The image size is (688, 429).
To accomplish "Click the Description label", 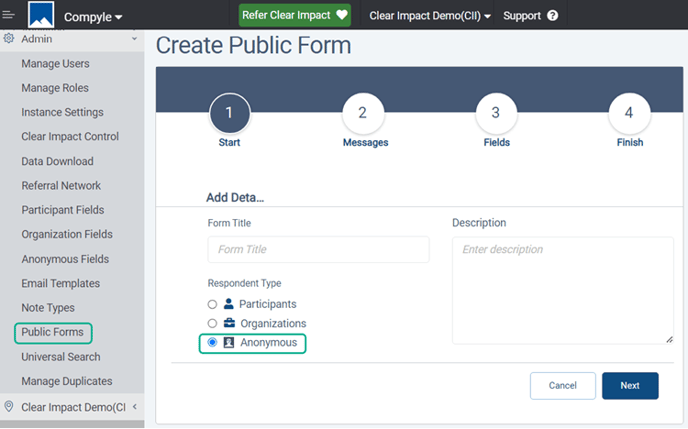I will (479, 223).
